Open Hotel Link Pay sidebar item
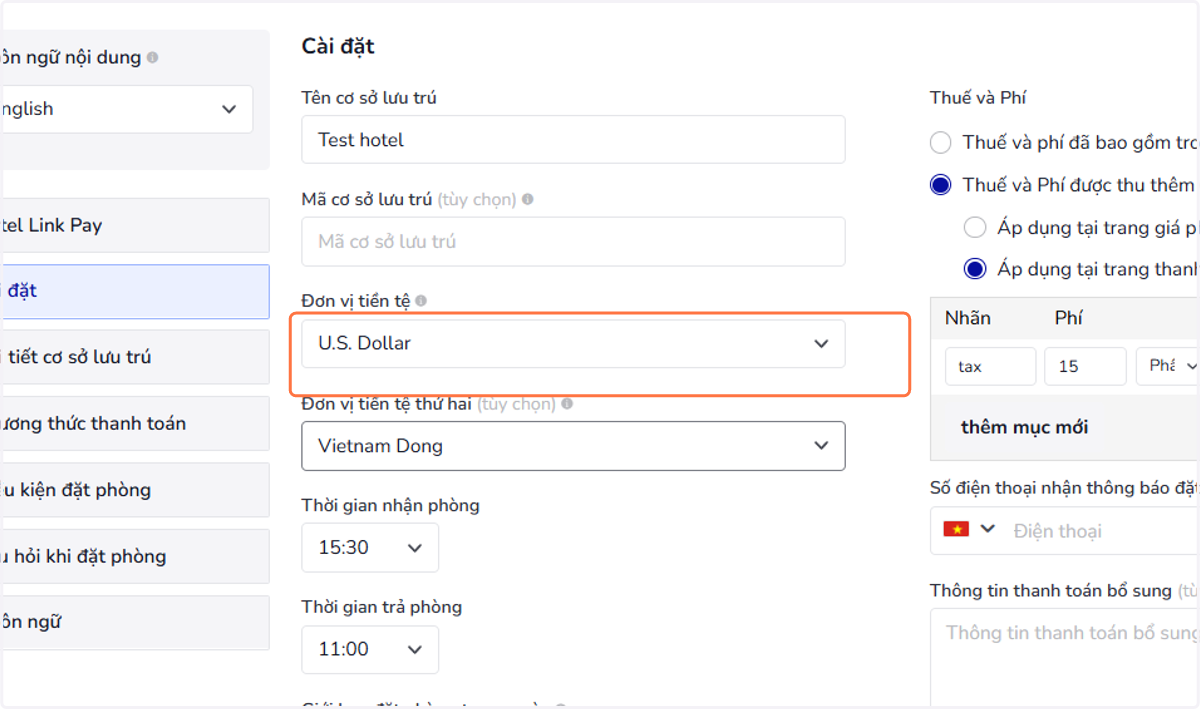 click(x=134, y=225)
